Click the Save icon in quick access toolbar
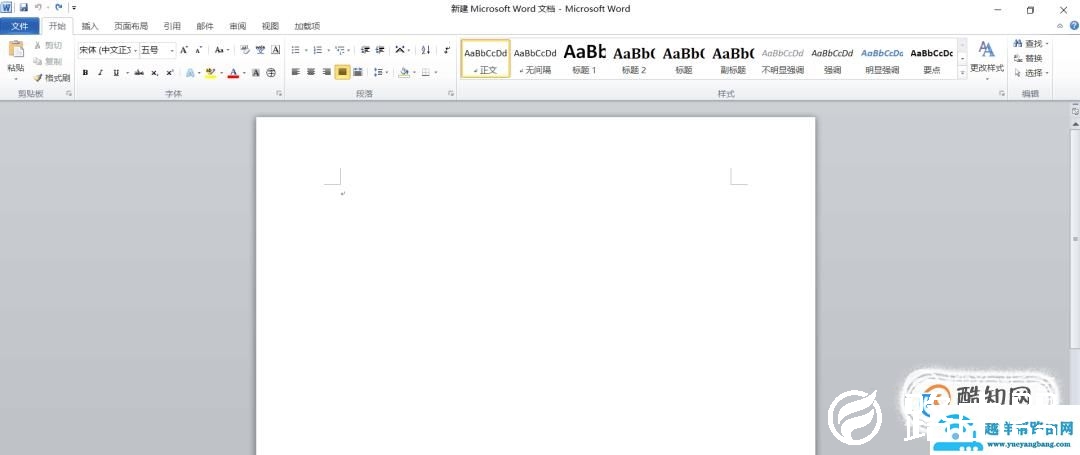Screen dimensions: 1080x455 coord(23,8)
